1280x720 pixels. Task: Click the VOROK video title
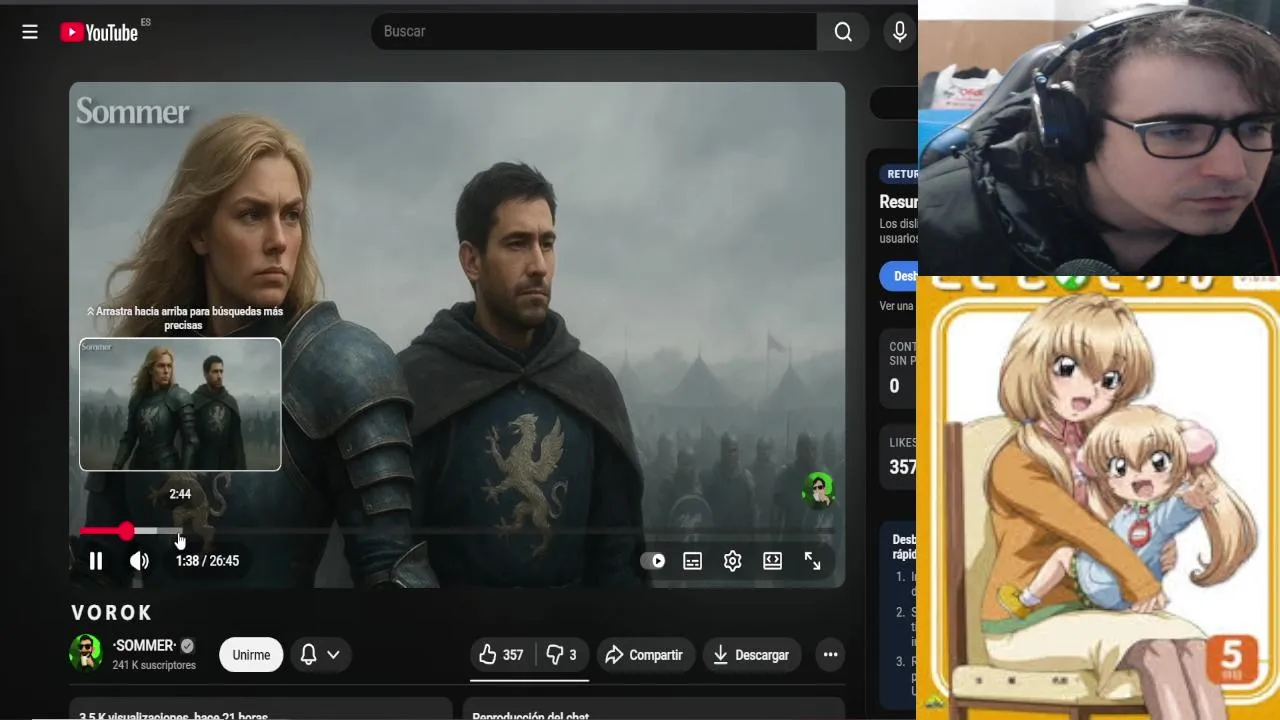[x=112, y=613]
